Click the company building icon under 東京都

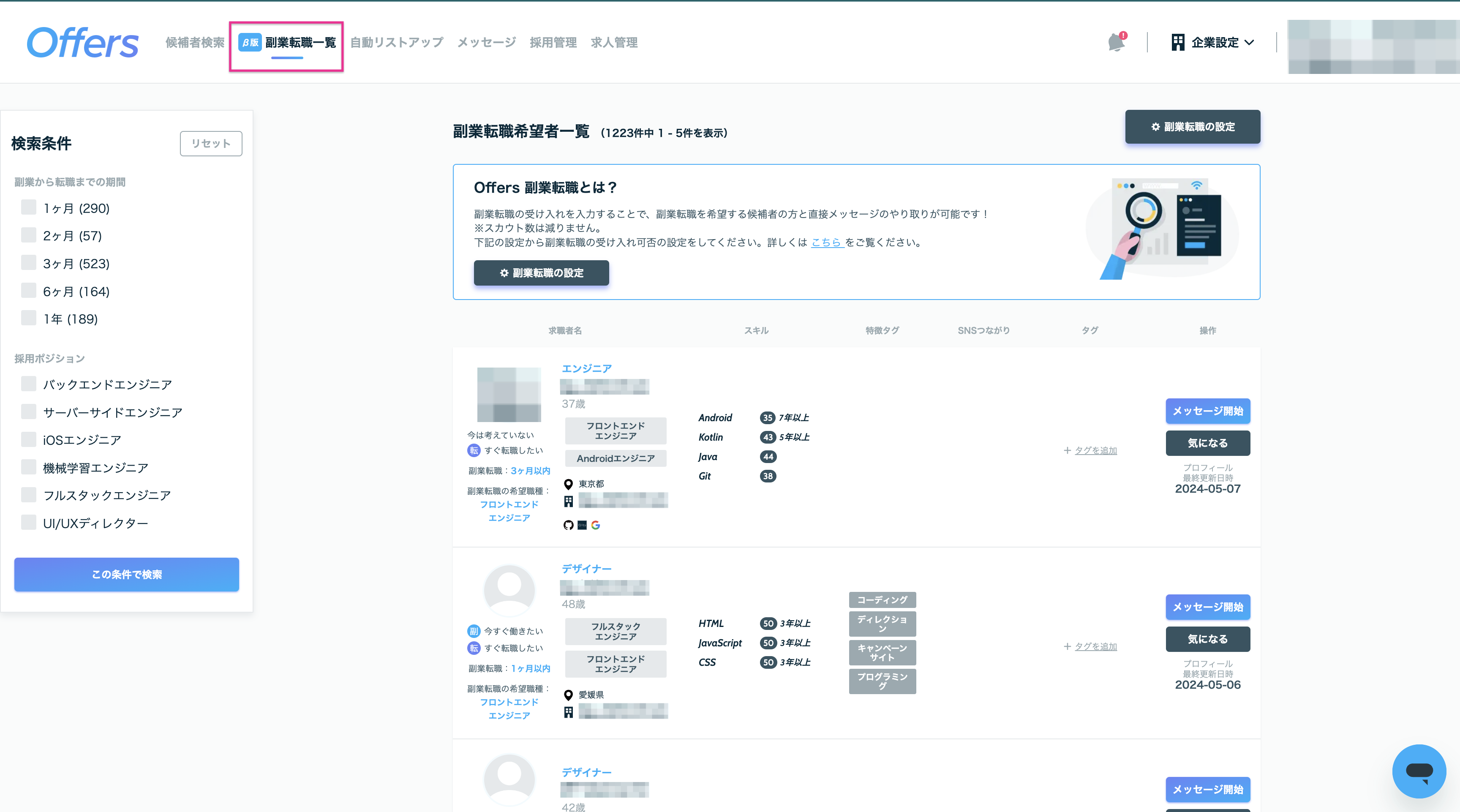click(568, 501)
